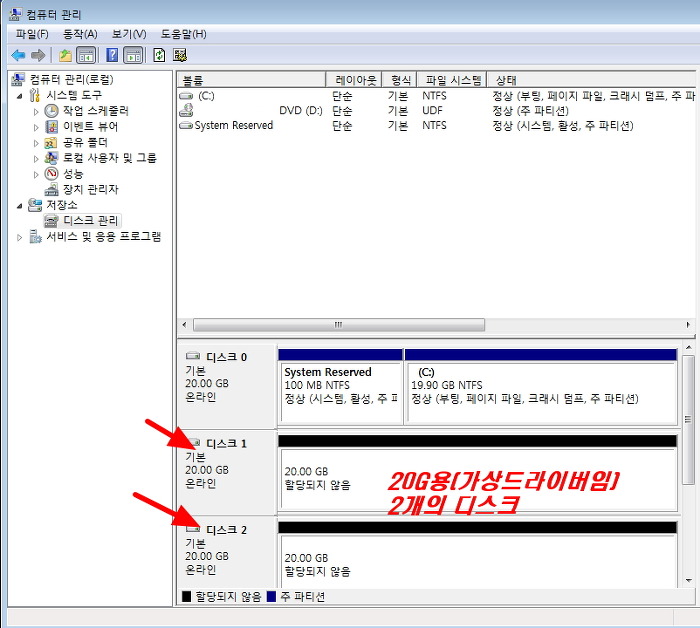Sort by the 파일 시스템 column header
Screen dimensions: 700x628
point(452,79)
